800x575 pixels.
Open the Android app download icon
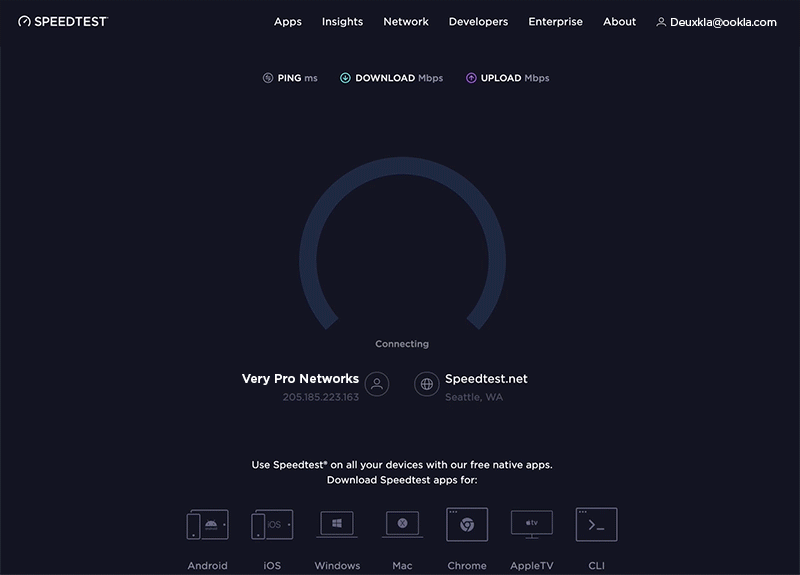[207, 524]
